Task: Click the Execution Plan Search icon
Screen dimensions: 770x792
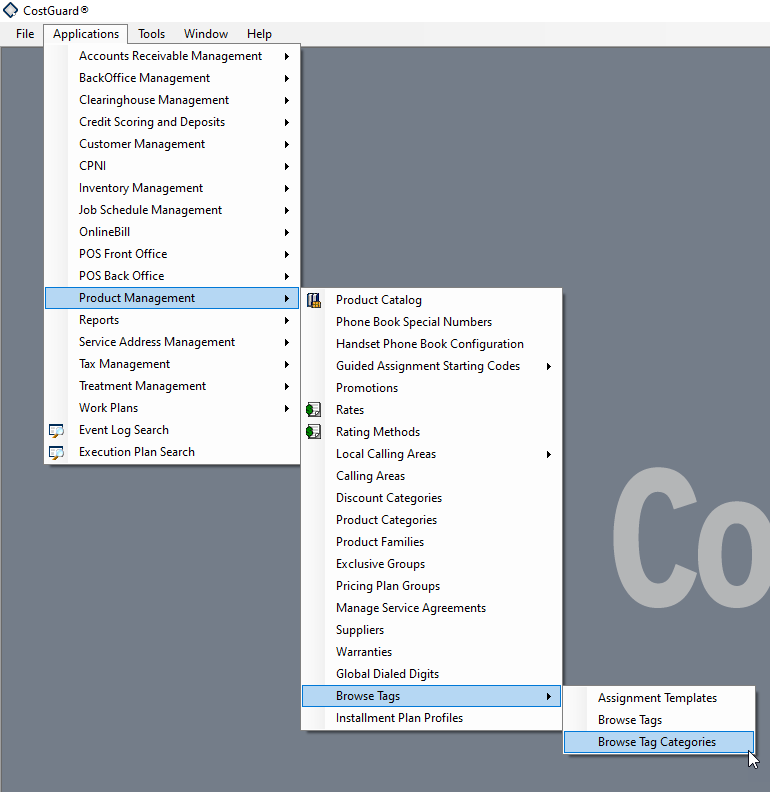Action: [x=57, y=452]
